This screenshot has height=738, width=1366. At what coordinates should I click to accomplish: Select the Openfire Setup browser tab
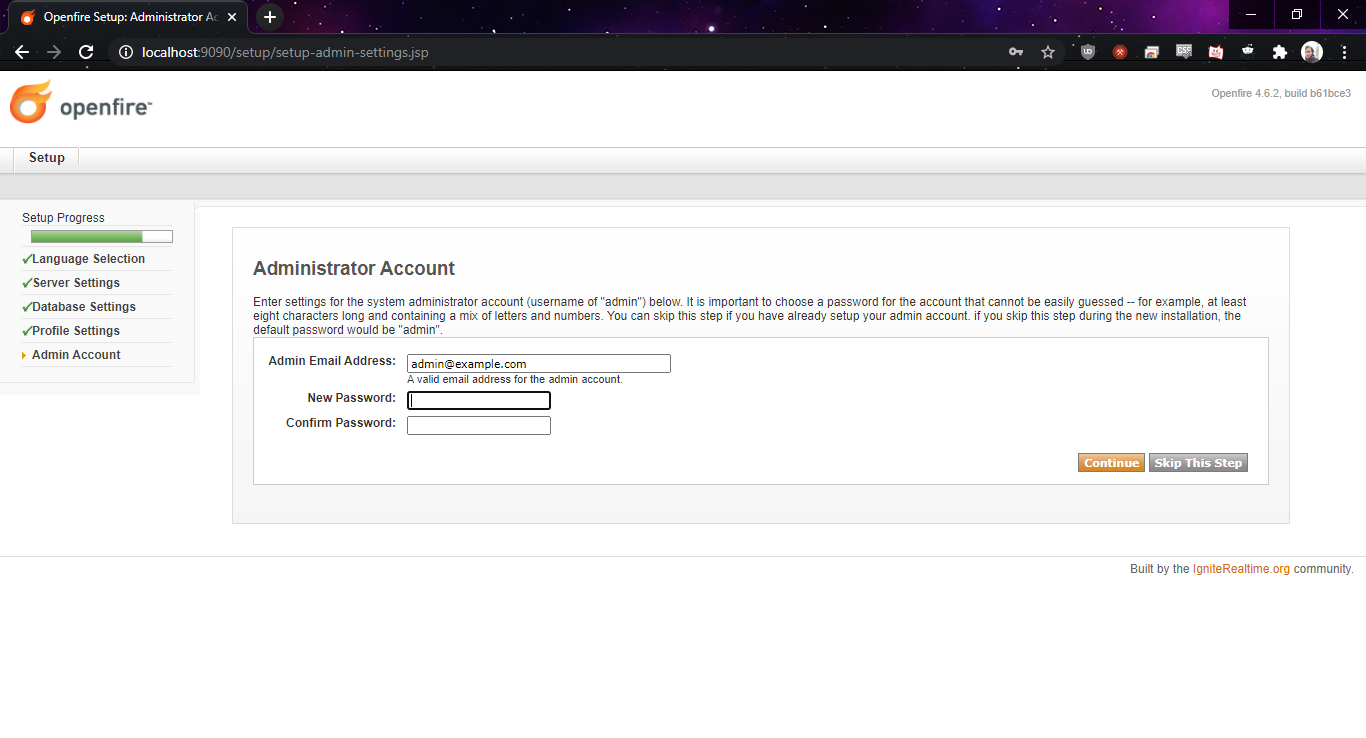tap(130, 17)
